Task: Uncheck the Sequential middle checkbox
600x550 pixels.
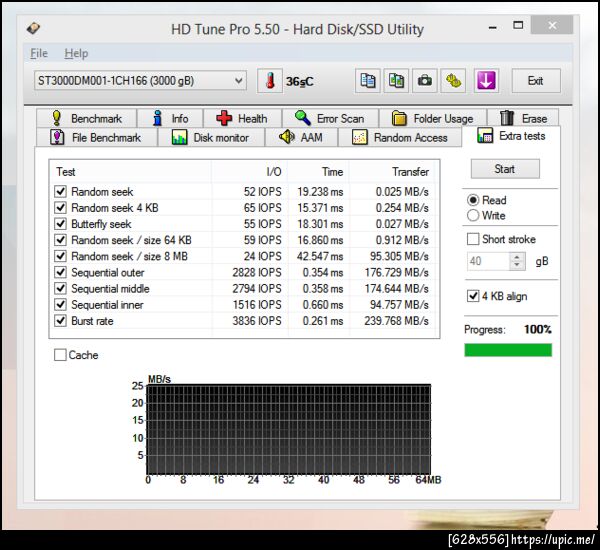Action: point(60,288)
